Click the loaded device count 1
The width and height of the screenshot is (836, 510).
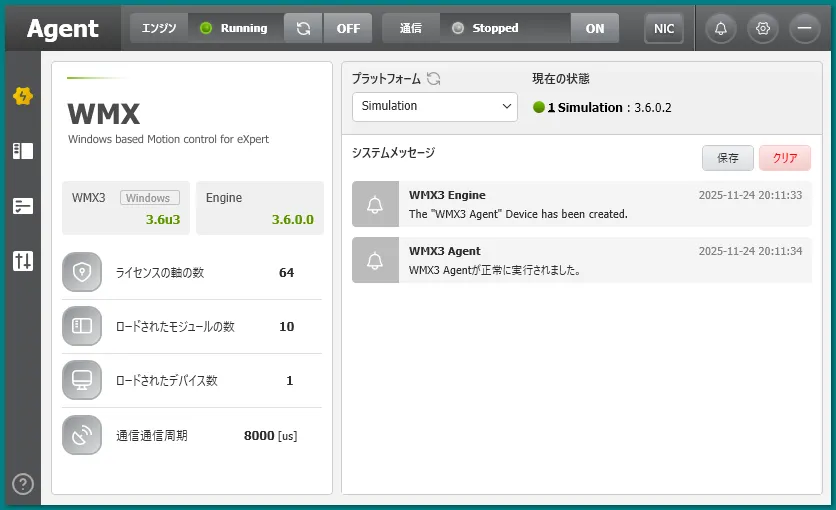pyautogui.click(x=290, y=381)
